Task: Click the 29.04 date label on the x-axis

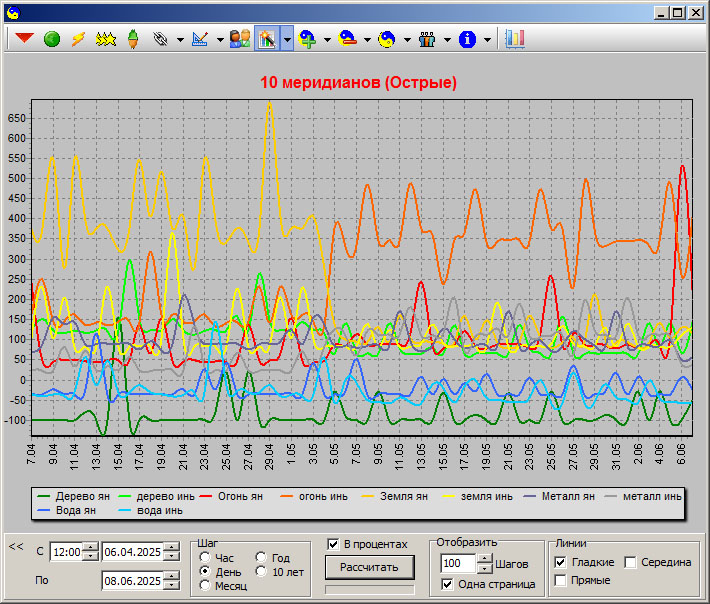Action: pos(269,456)
